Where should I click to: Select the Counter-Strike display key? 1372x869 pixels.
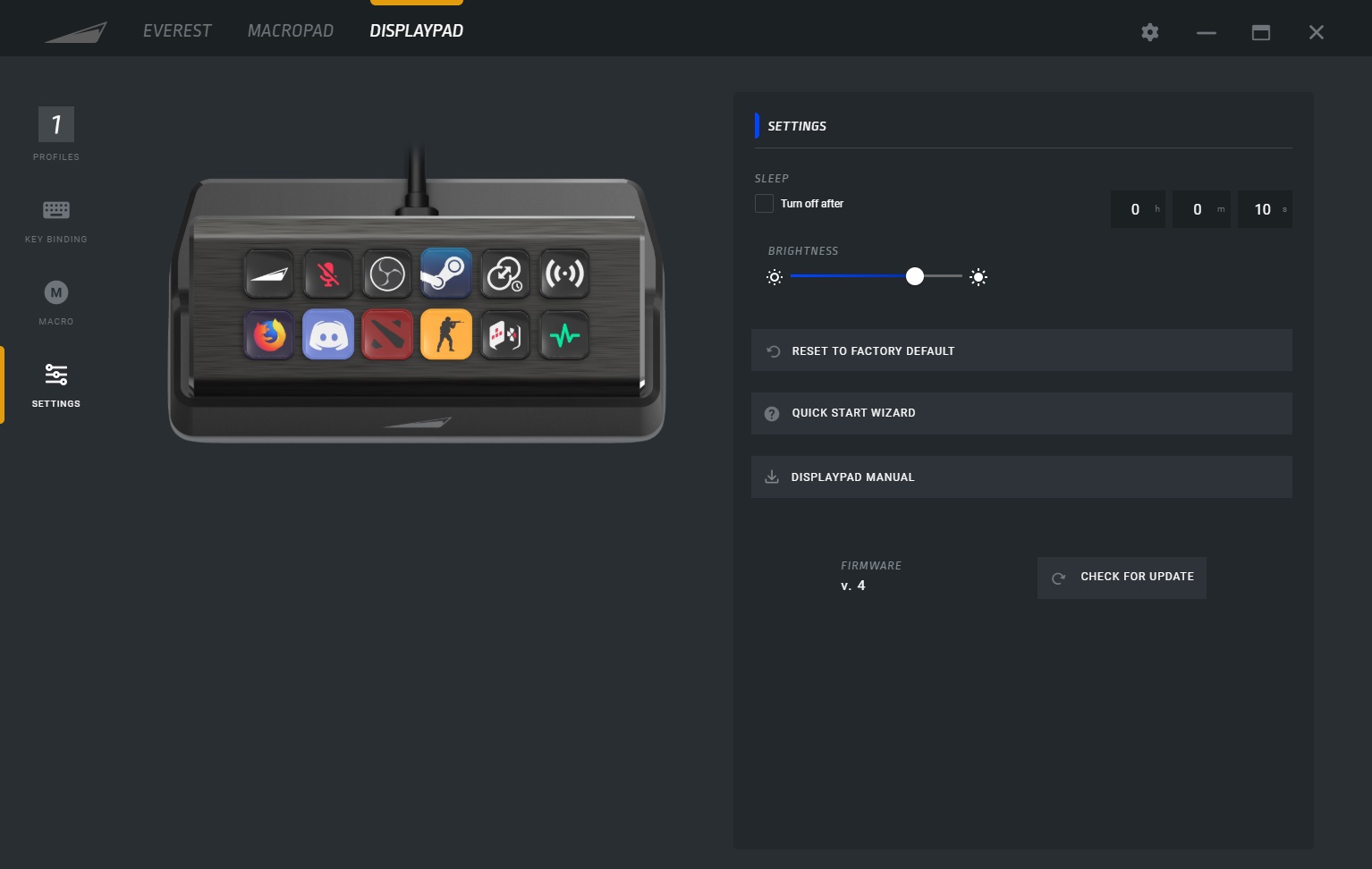point(446,335)
